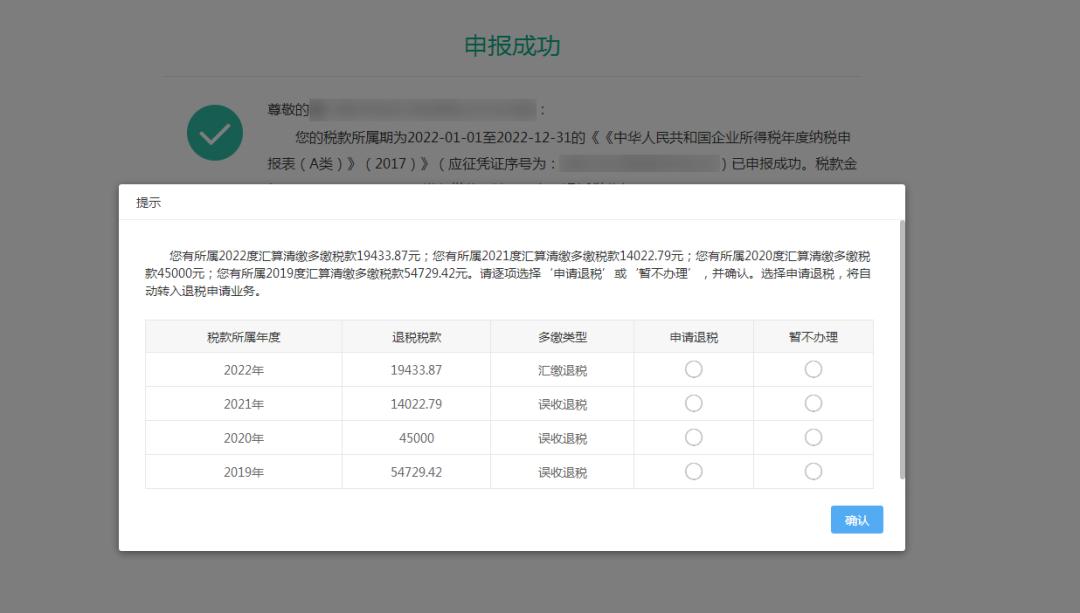Screen dimensions: 1080x613
Task: Click the blue 确认 confirm button
Action: tap(856, 519)
